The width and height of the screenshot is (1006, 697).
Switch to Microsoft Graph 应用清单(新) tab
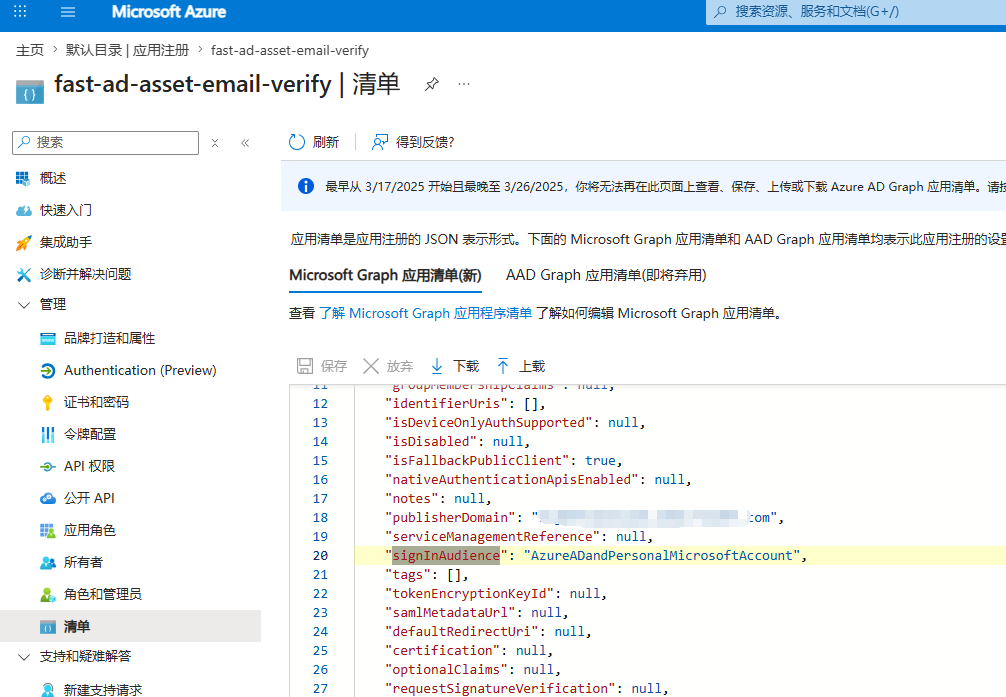[385, 275]
